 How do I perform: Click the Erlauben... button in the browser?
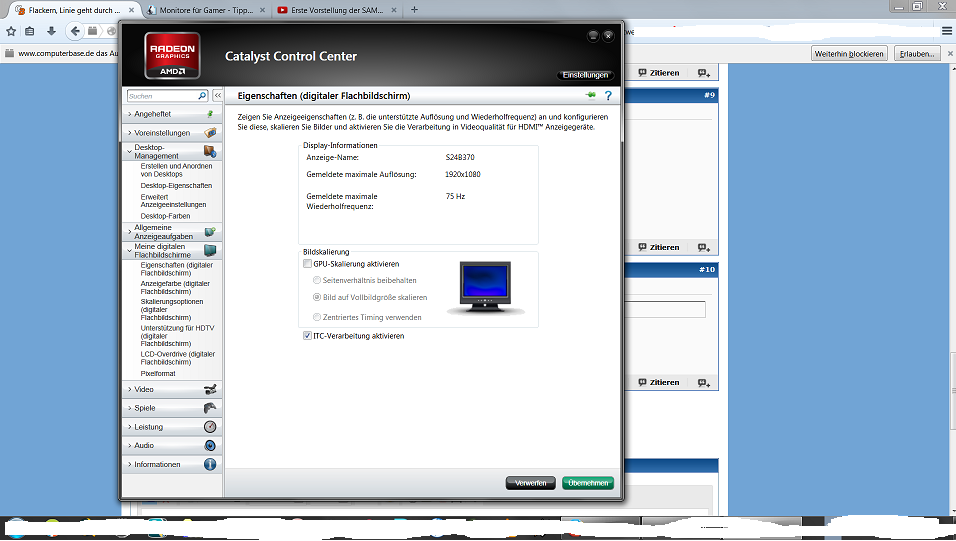[917, 54]
